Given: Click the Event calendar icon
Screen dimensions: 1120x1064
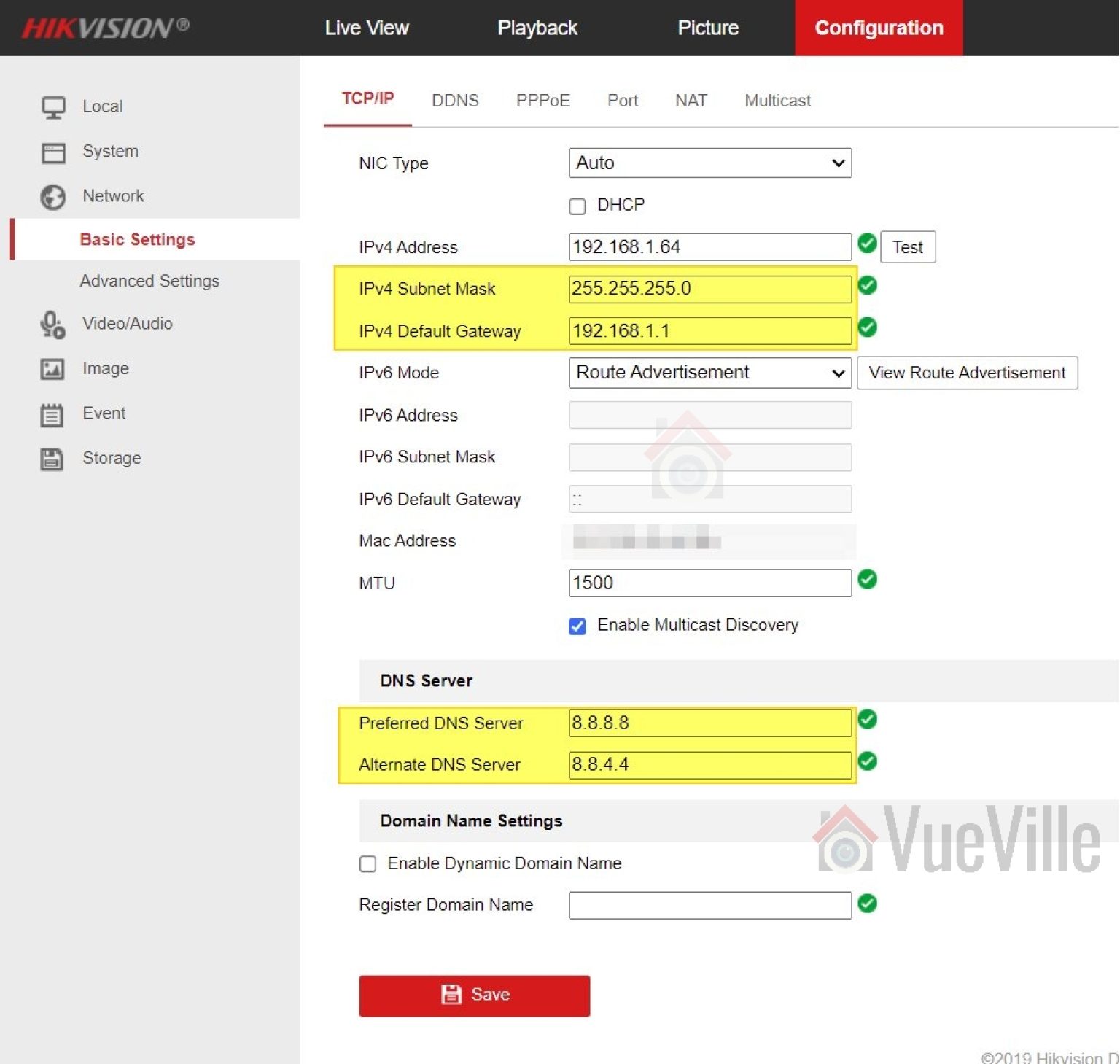Looking at the screenshot, I should tap(50, 413).
